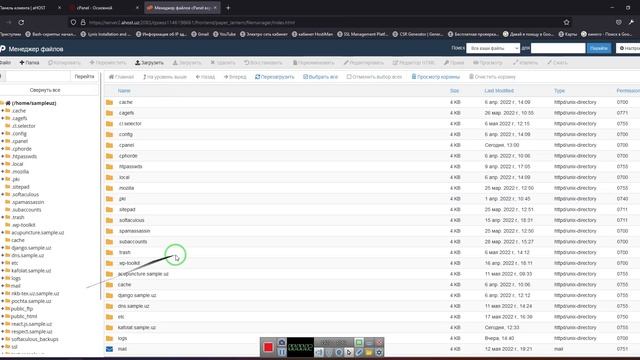Click the Сжать compress toolbar button
This screenshot has height=360, width=640.
pyautogui.click(x=557, y=63)
